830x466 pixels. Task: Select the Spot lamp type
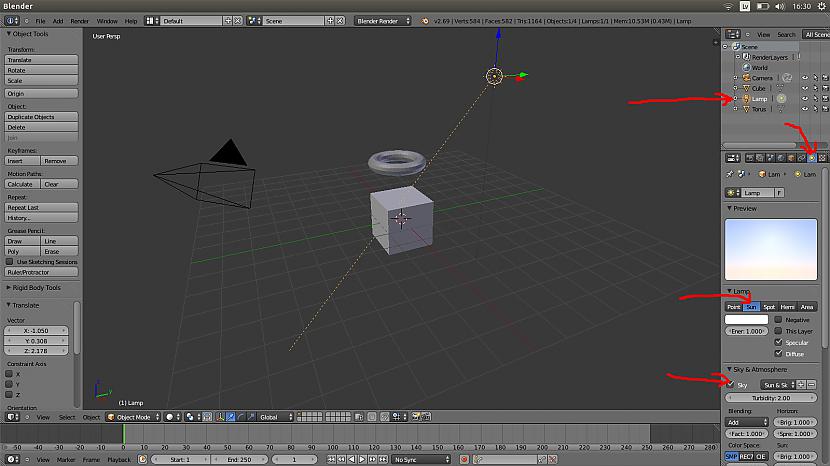[x=769, y=307]
